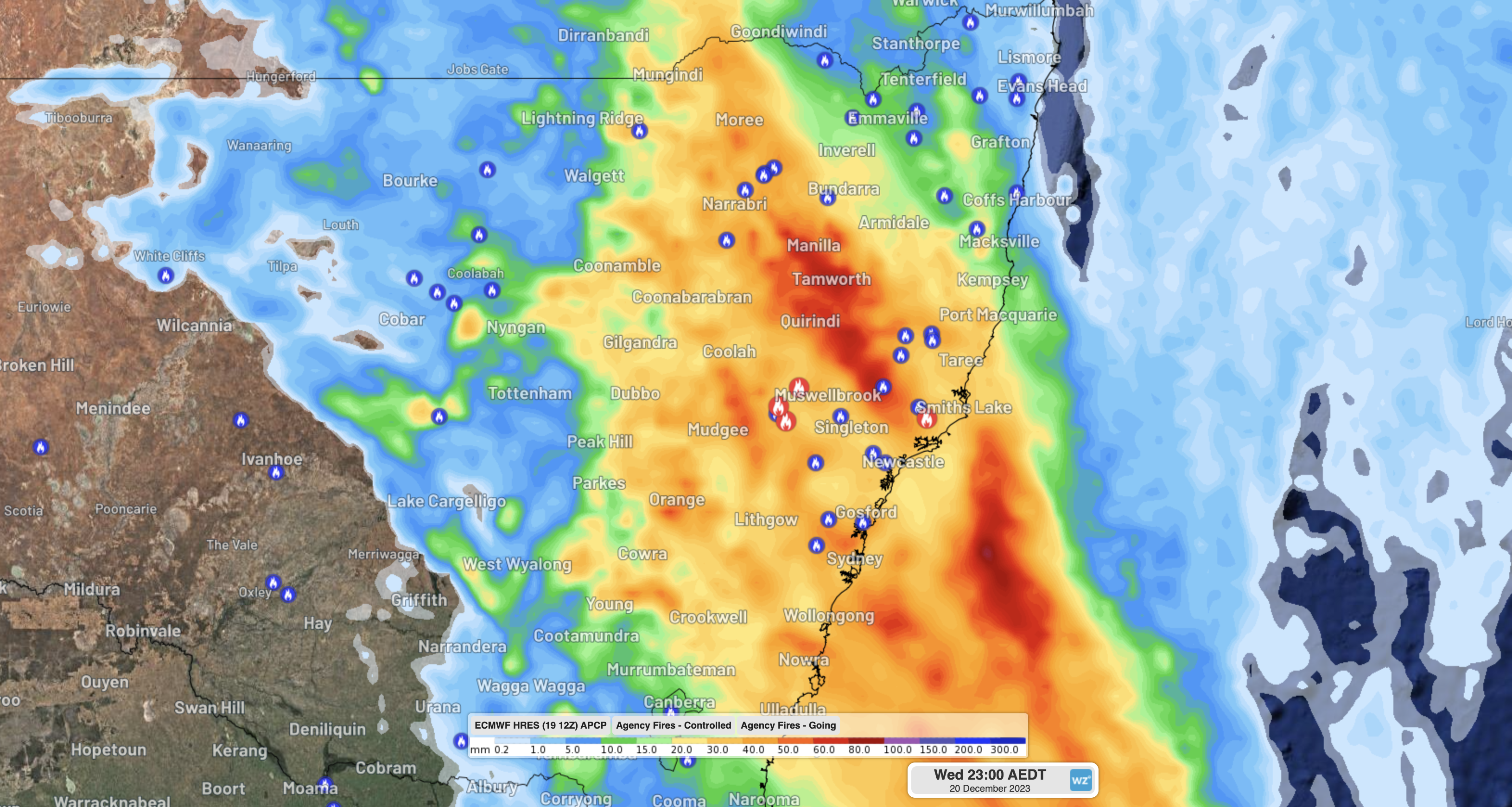Click the Orange town label
The width and height of the screenshot is (1512, 807).
(676, 500)
